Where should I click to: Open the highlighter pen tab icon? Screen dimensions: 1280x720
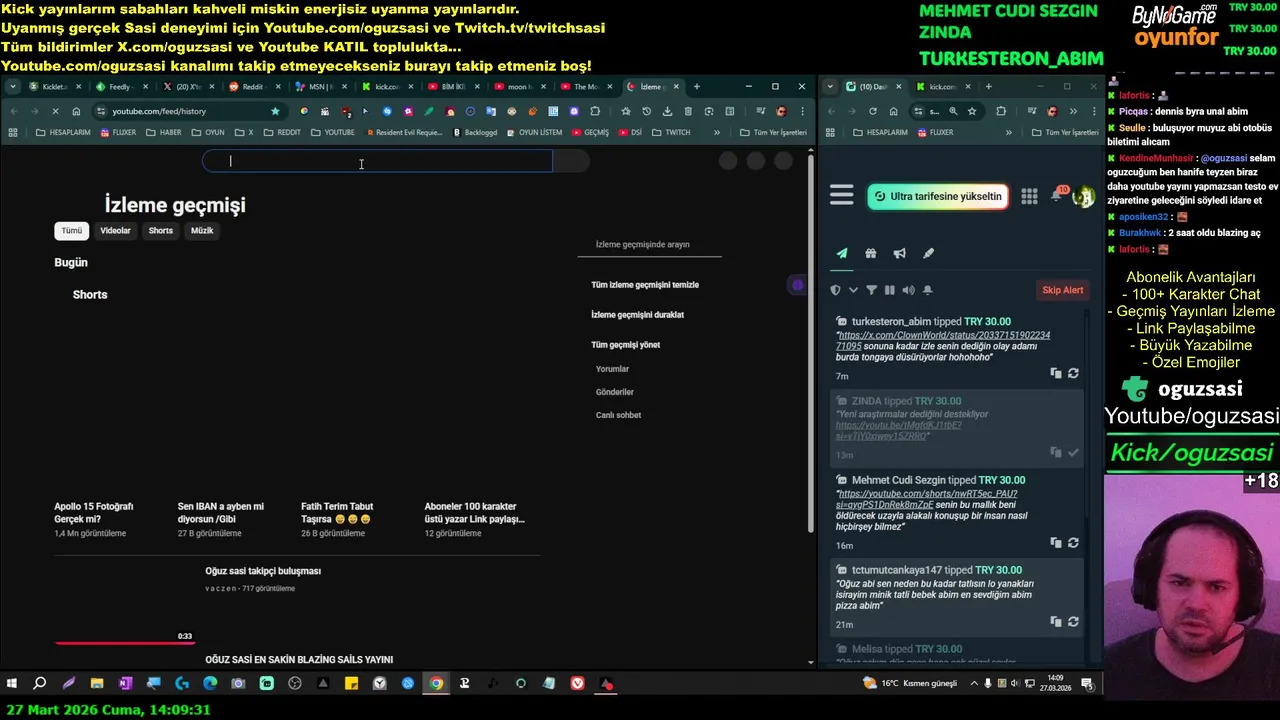pos(928,253)
